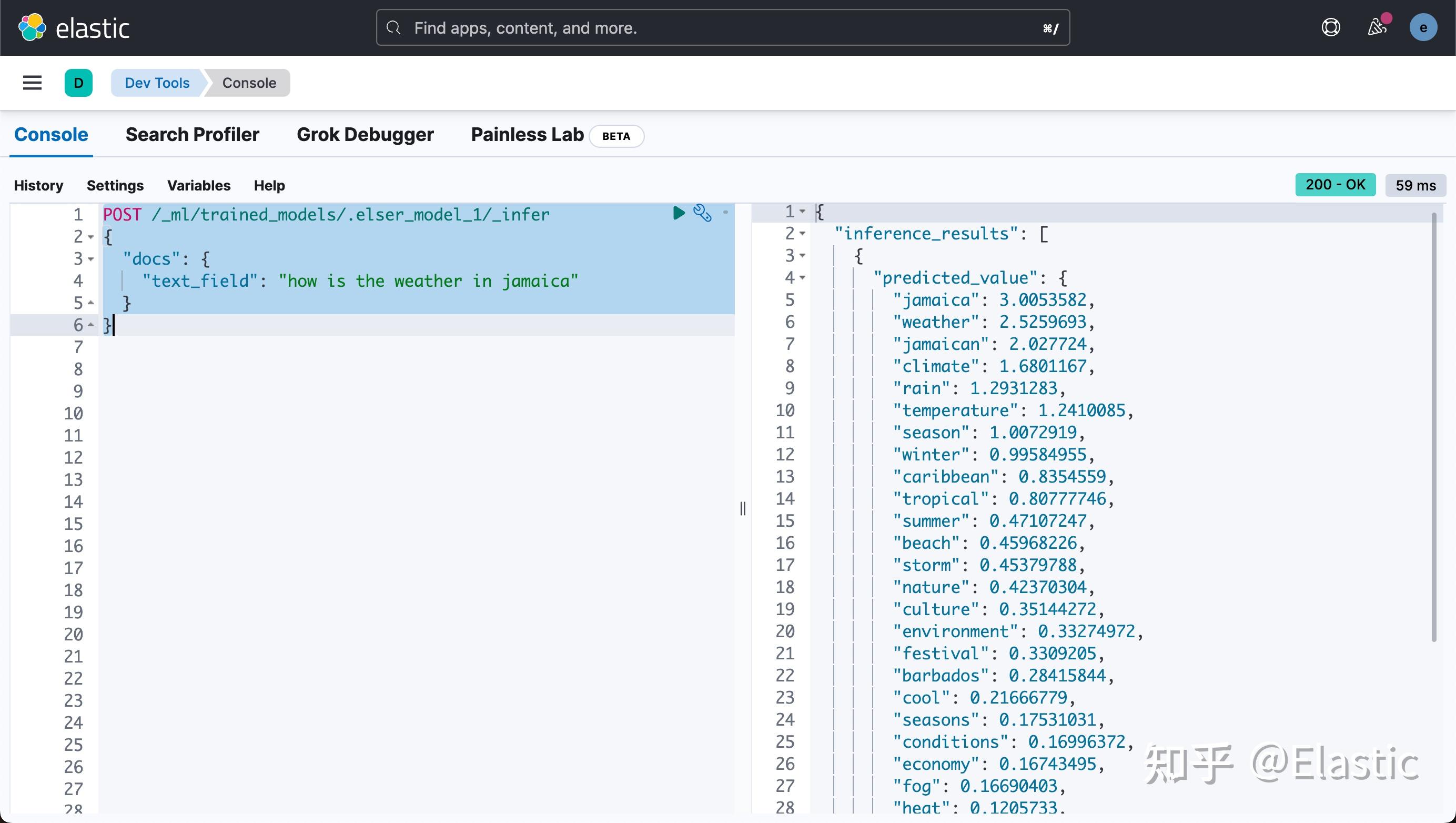1456x823 pixels.
Task: Open the help life-buoy icon
Action: 1330,27
